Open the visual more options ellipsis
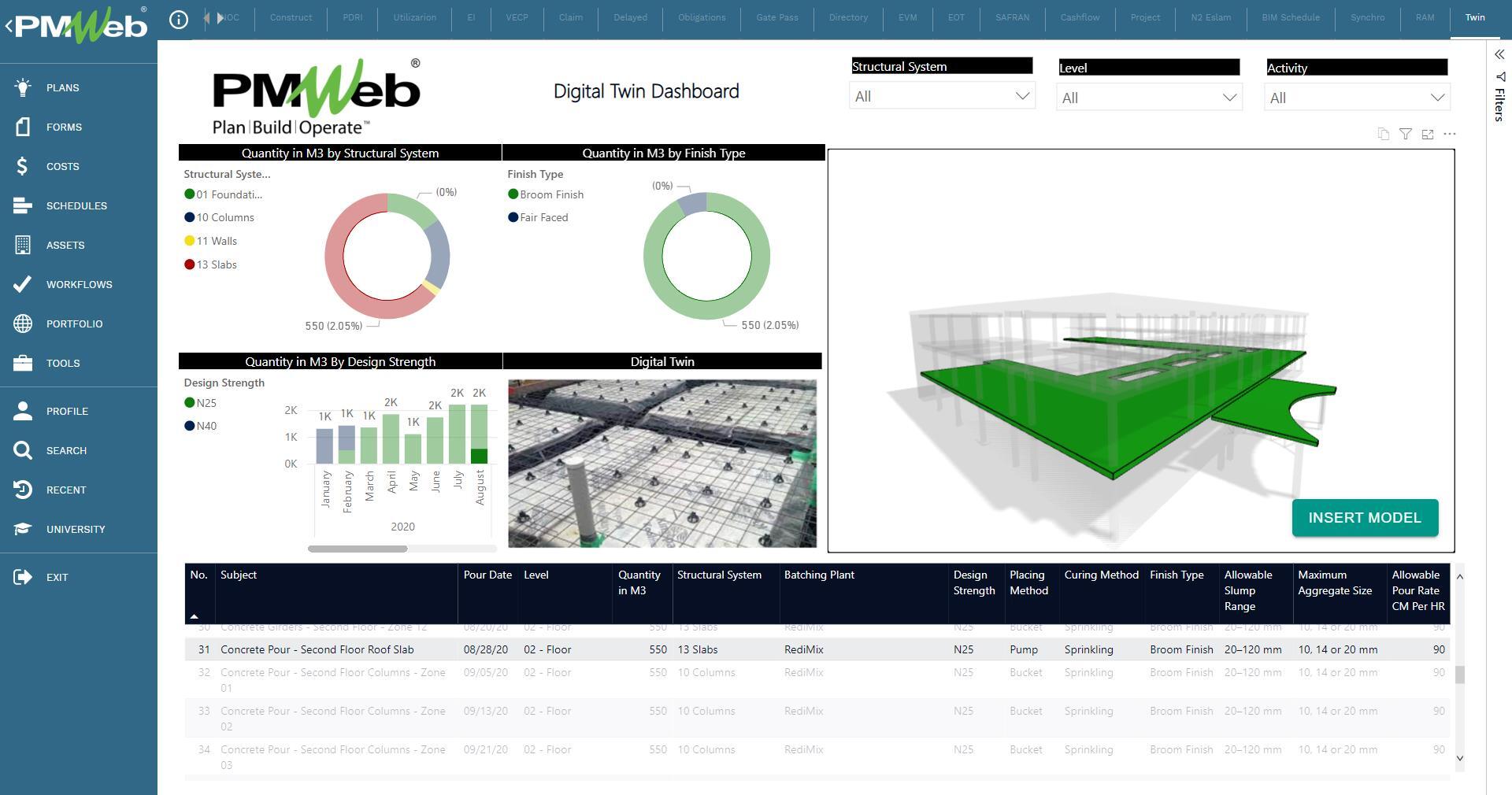This screenshot has width=1512, height=795. tap(1450, 134)
